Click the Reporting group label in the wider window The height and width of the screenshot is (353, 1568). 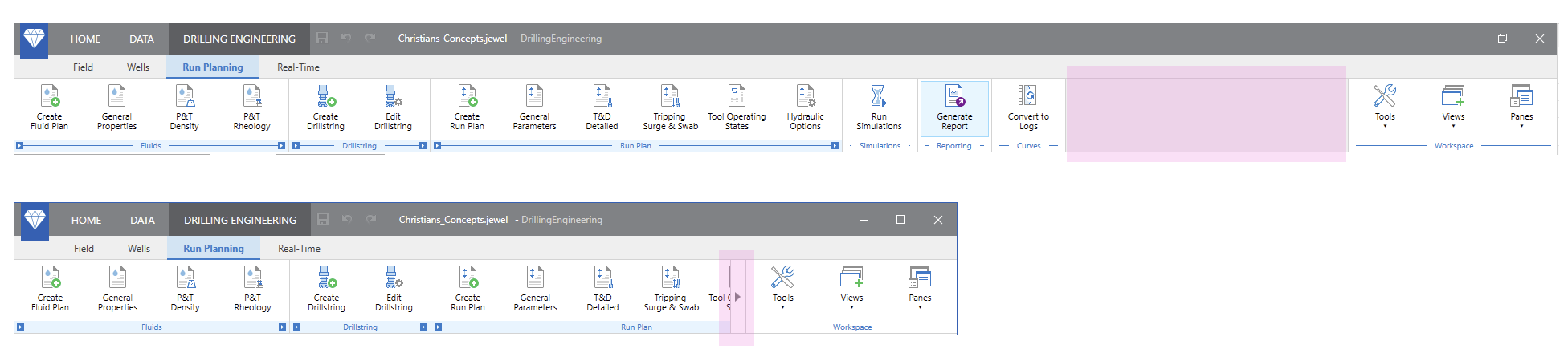953,146
